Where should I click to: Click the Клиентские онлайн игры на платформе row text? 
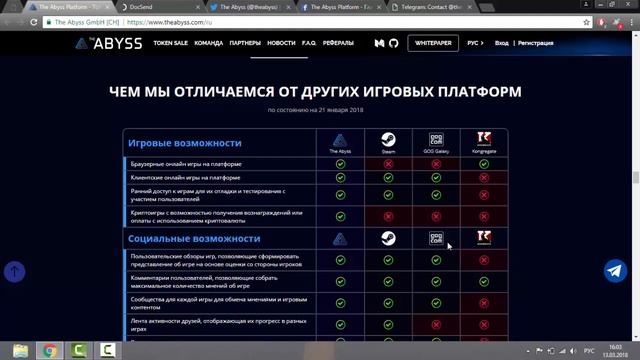pos(185,178)
